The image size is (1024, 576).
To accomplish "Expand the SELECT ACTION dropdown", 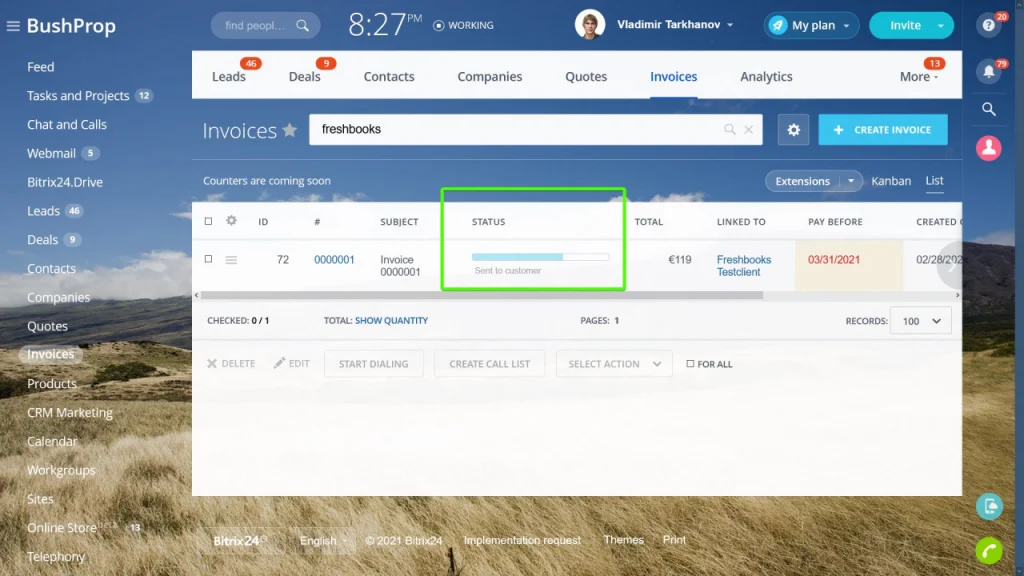I will (x=613, y=364).
